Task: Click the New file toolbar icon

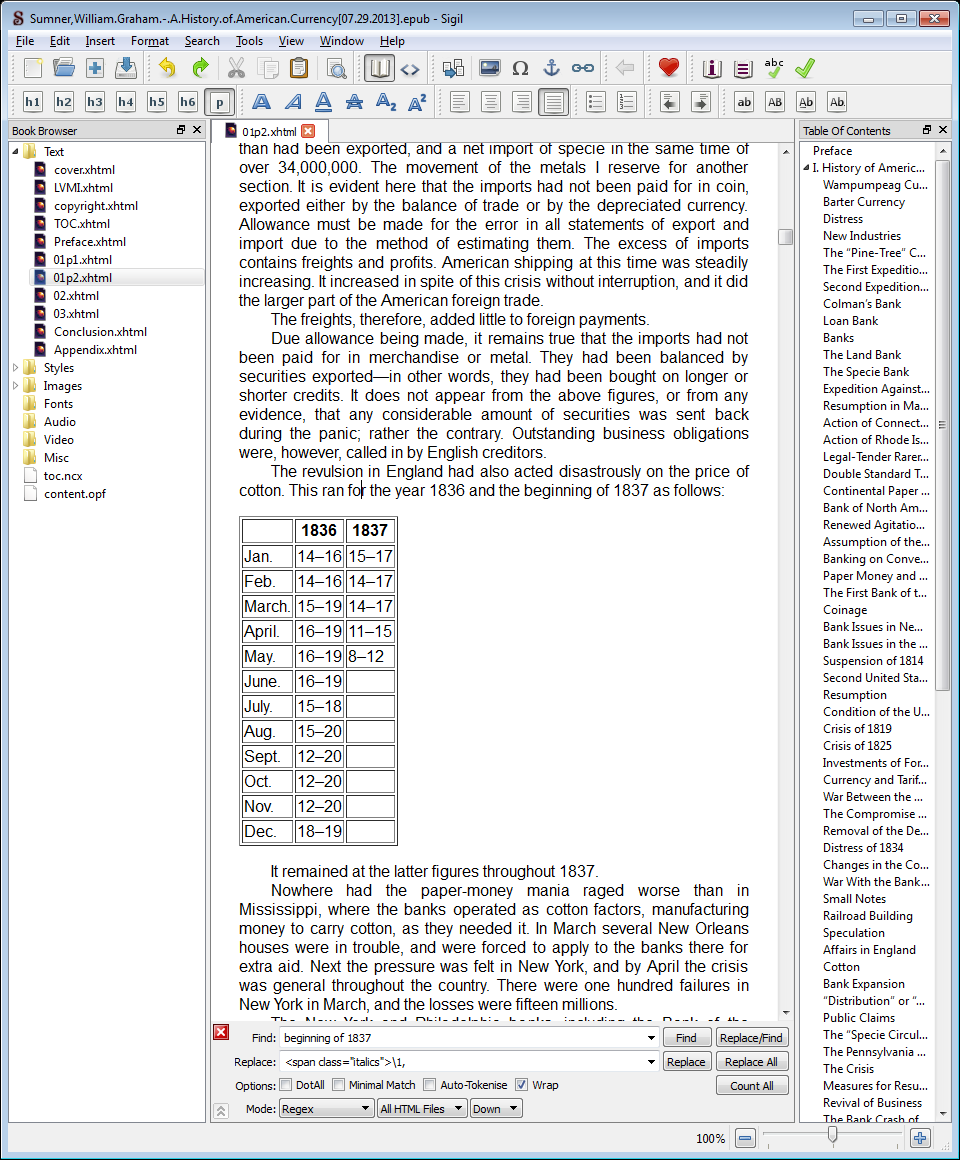Action: point(33,69)
